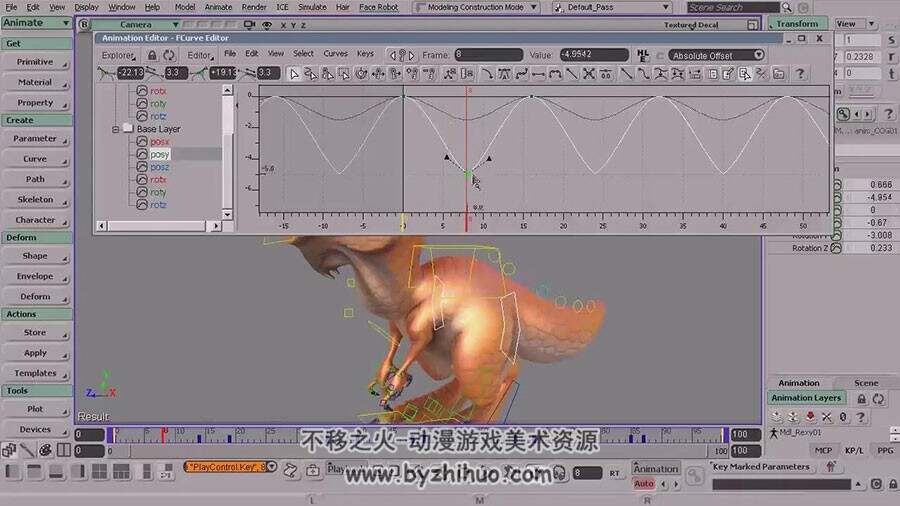Click the lock icon beside Explorer in FCurve Editor
This screenshot has height=506, width=900.
(152, 56)
